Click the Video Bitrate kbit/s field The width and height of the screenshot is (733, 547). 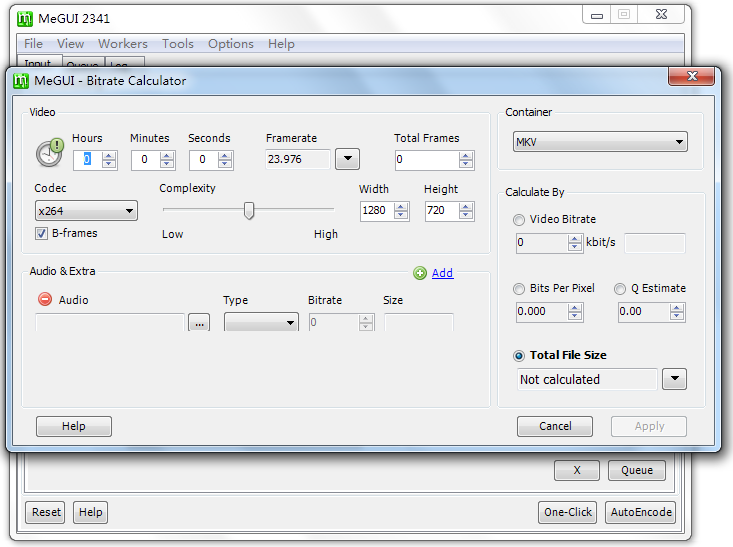[542, 243]
